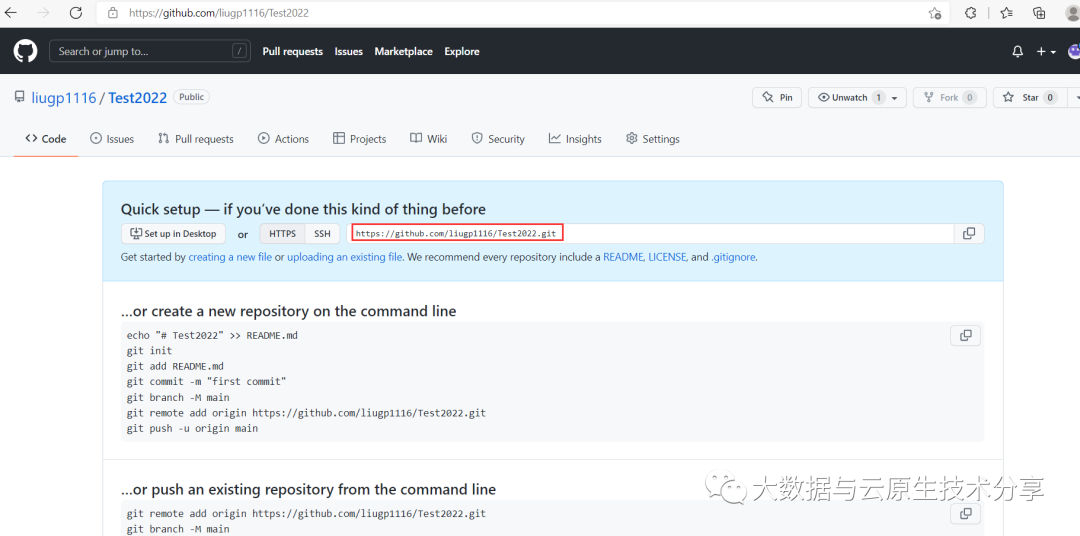
Task: Switch to the Security tab
Action: [498, 138]
